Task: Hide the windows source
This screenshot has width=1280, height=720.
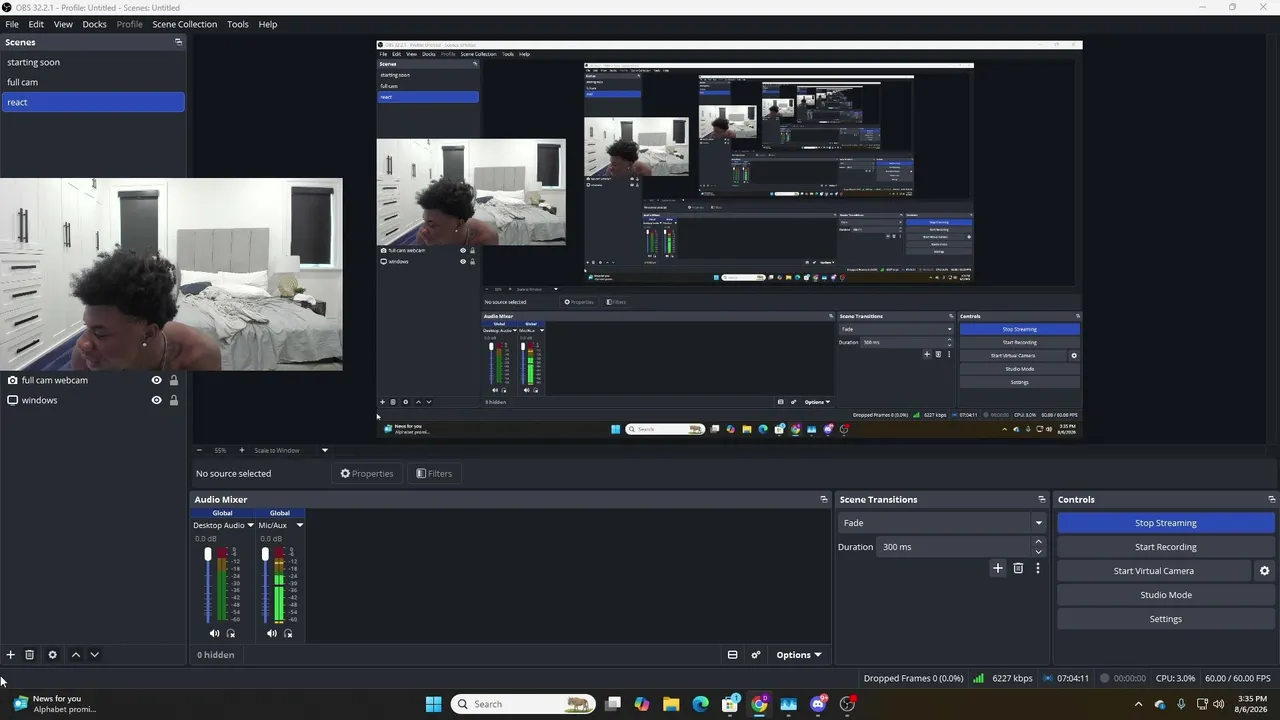Action: pos(156,400)
